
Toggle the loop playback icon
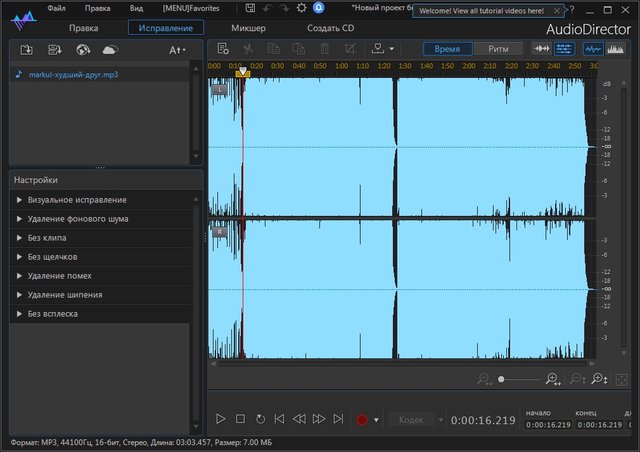click(260, 419)
